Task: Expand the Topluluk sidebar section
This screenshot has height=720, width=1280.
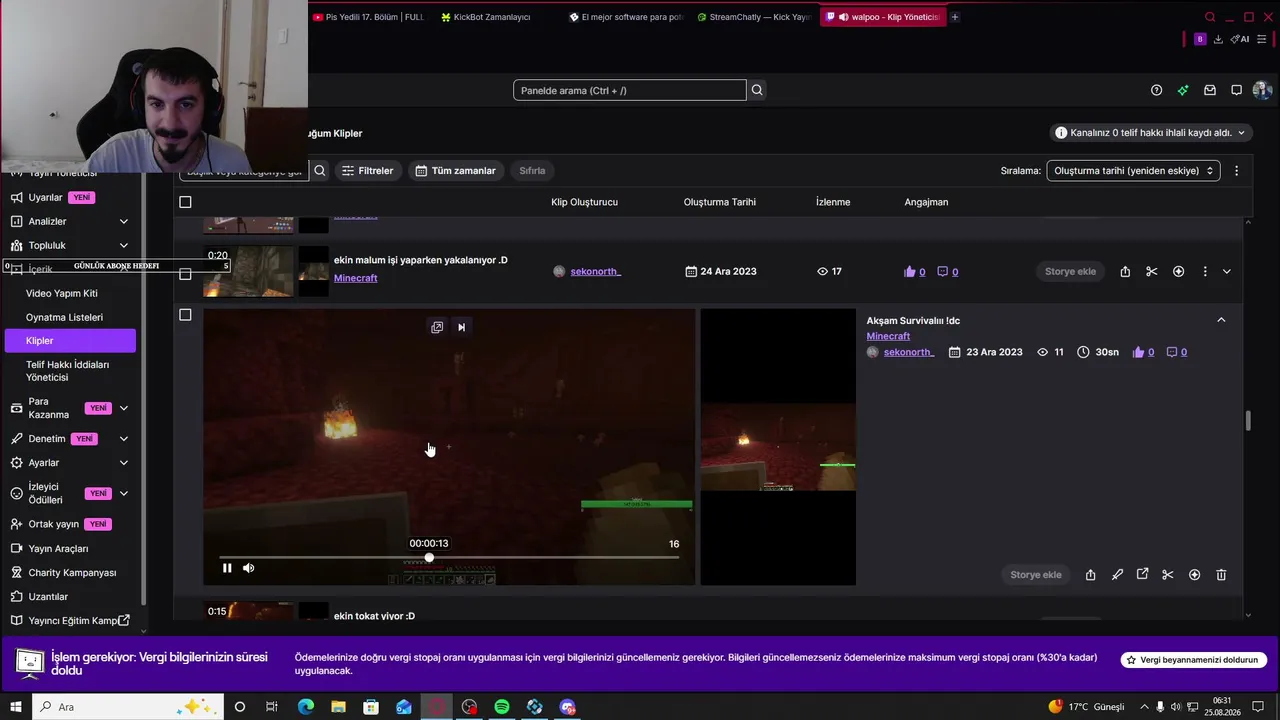Action: coord(124,245)
